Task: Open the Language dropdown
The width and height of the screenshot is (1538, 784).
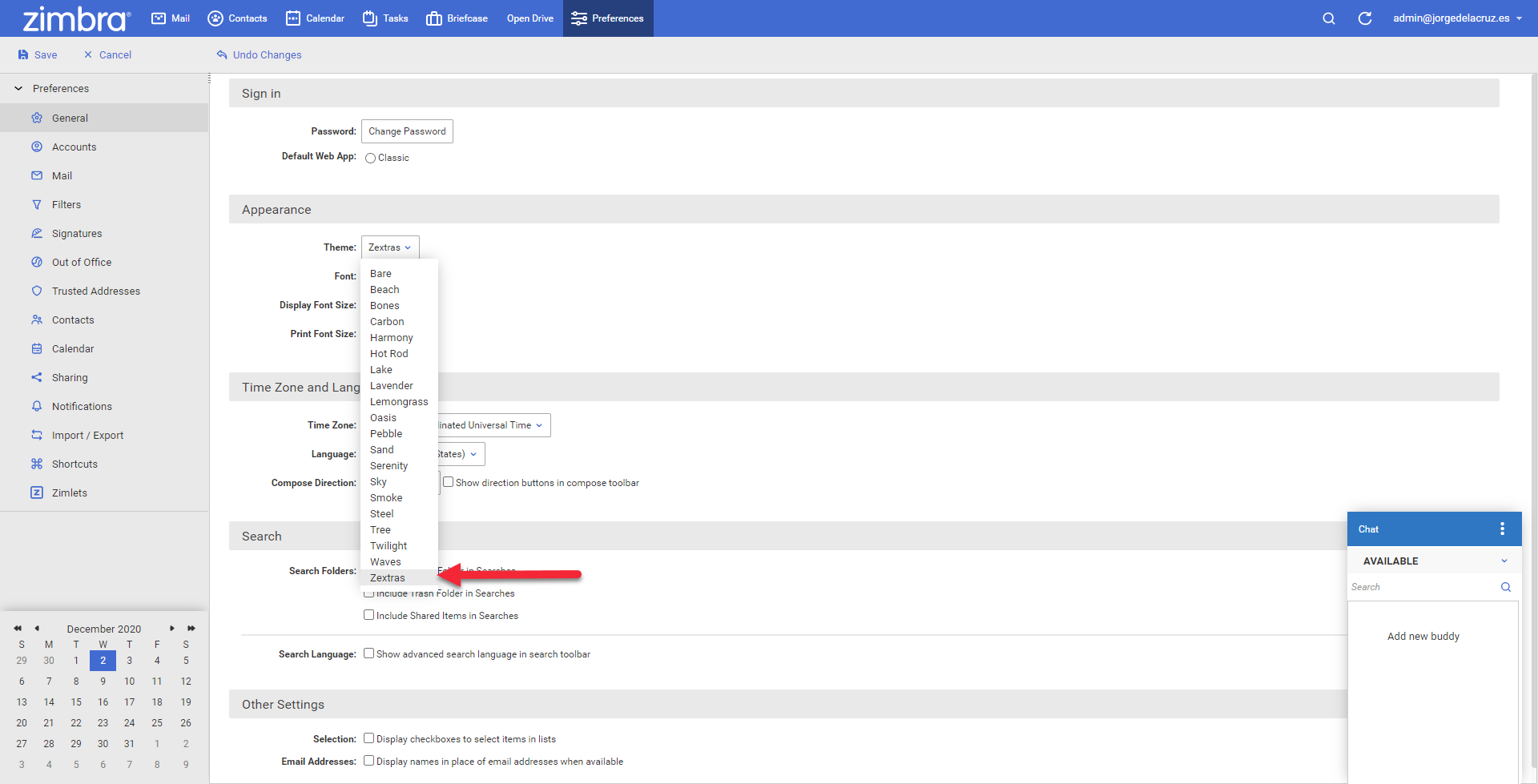Action: coord(461,454)
